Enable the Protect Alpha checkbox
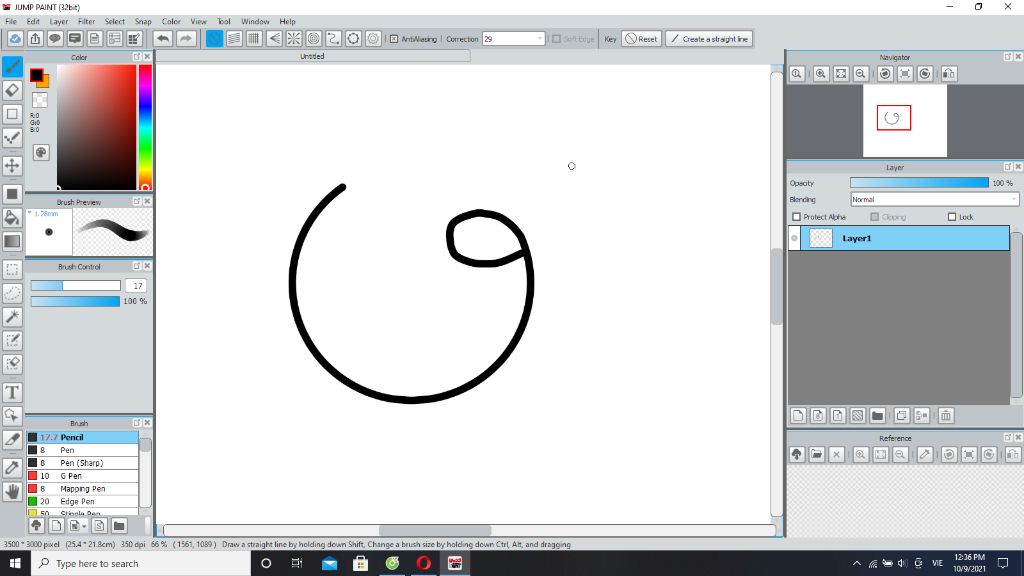The height and width of the screenshot is (576, 1024). pyautogui.click(x=796, y=217)
